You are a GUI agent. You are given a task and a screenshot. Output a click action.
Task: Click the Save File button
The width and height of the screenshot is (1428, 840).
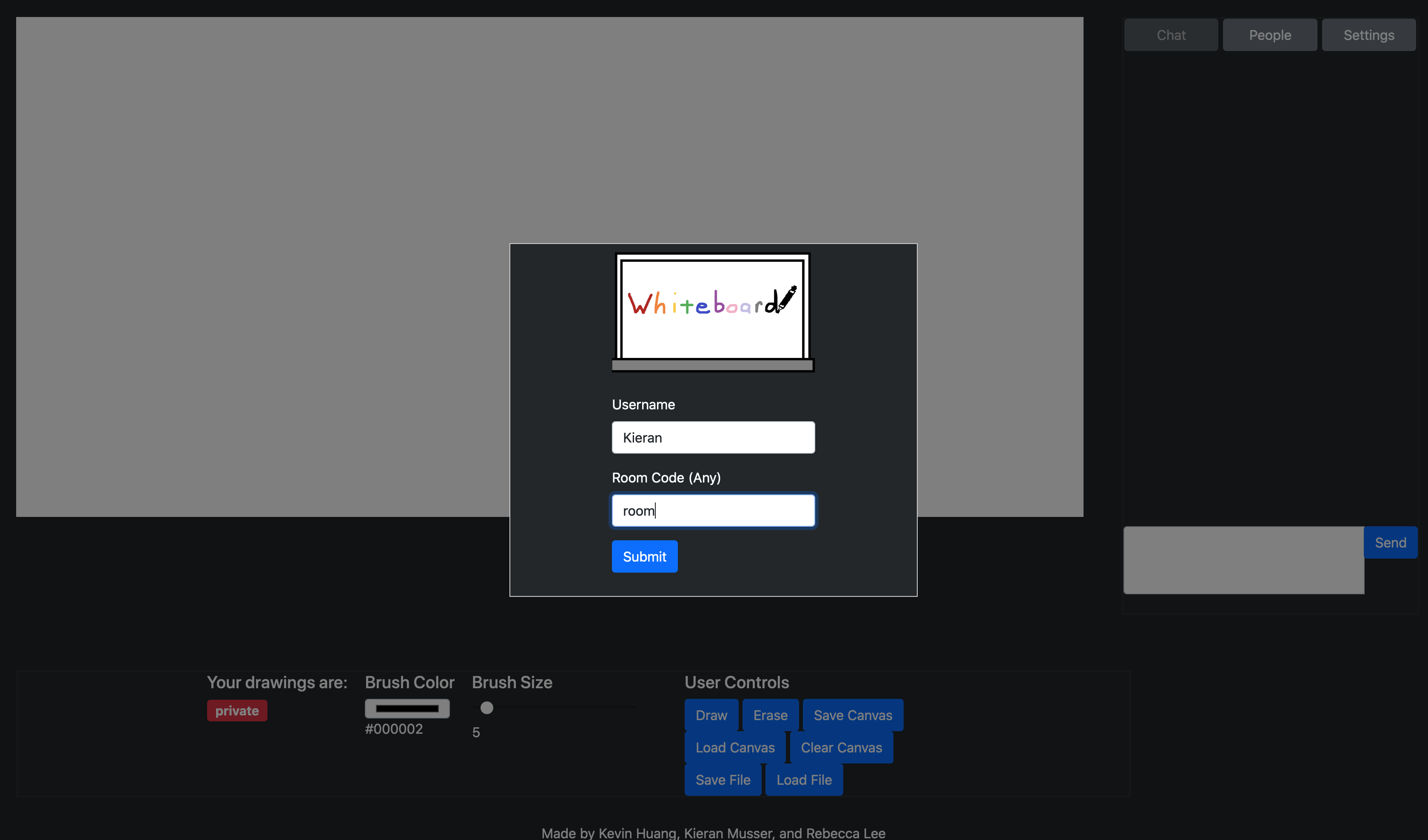pyautogui.click(x=723, y=779)
